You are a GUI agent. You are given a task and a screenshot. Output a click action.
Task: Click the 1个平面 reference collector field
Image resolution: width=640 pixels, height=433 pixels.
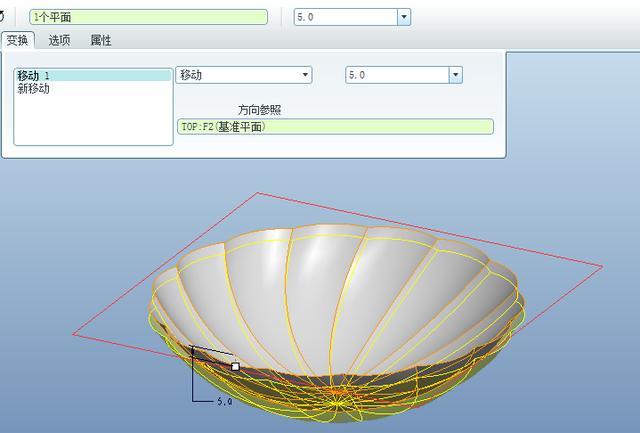148,17
